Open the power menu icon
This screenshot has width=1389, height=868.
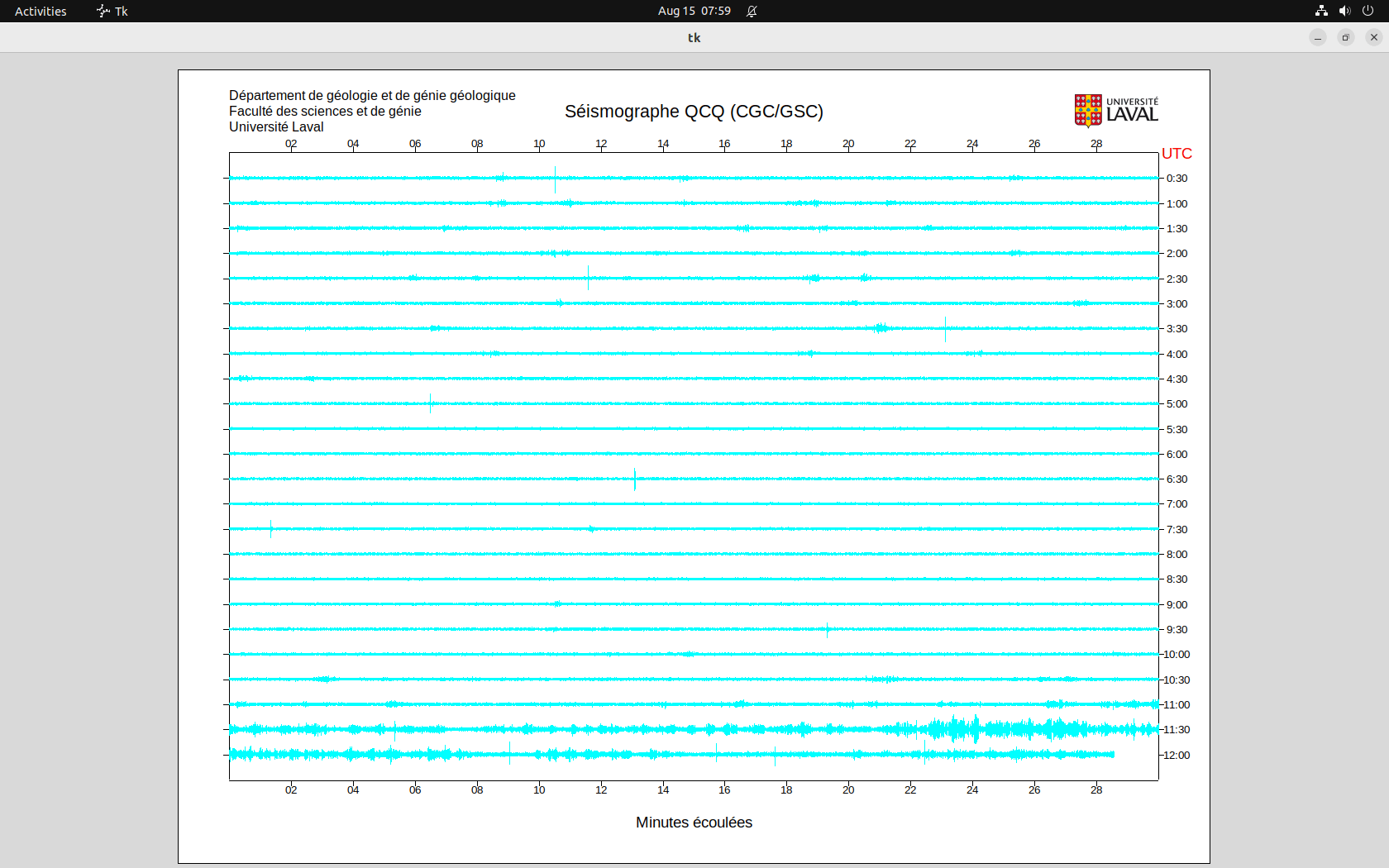(1368, 11)
